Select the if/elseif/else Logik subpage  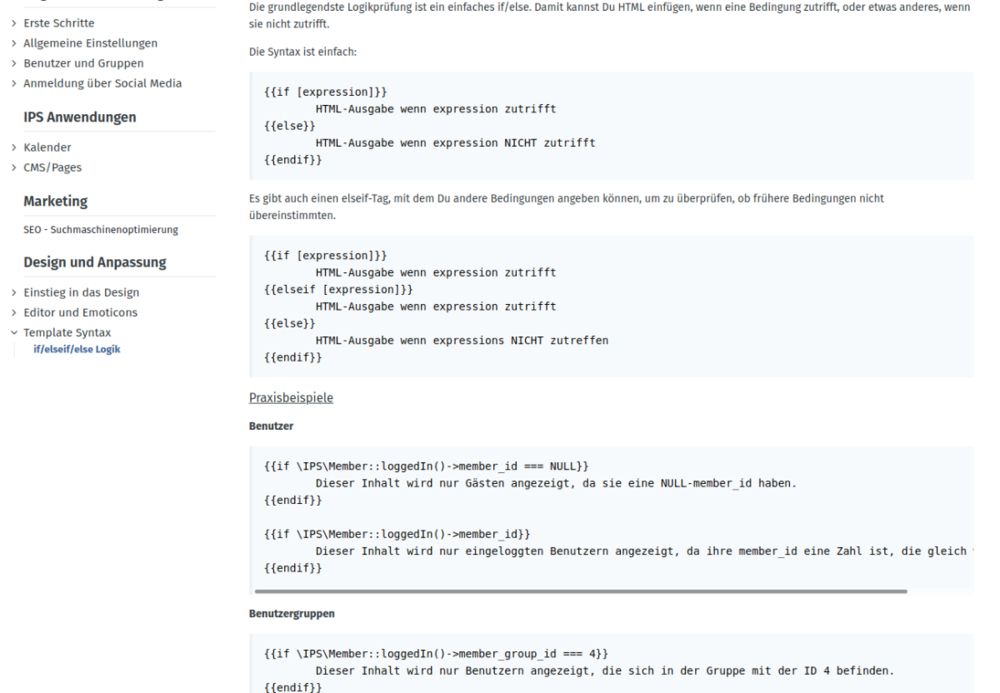tap(77, 349)
